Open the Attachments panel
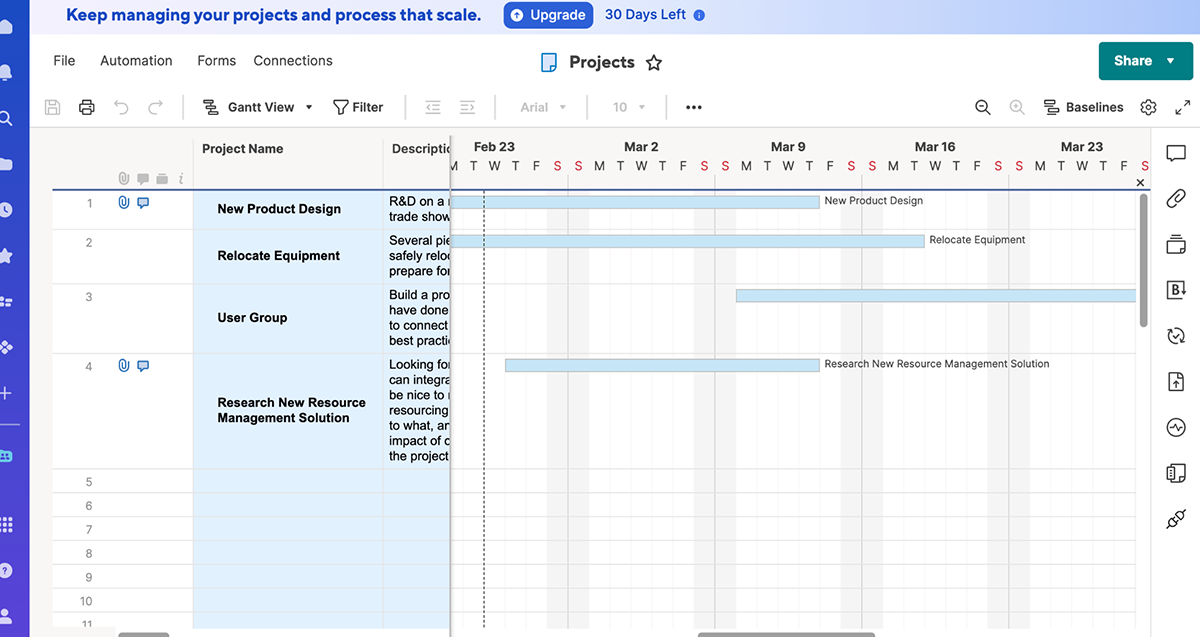 [x=1176, y=199]
